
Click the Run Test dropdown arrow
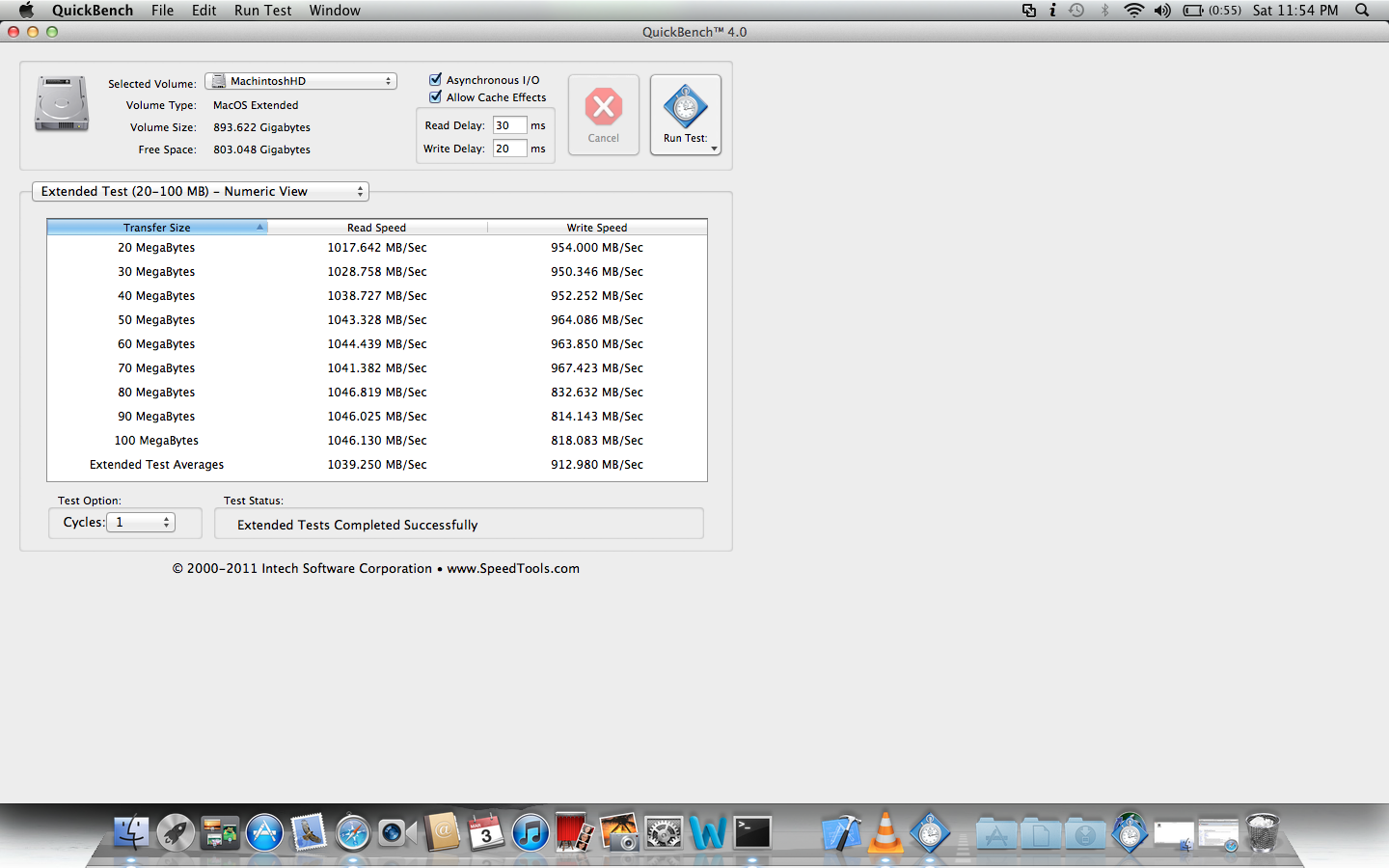click(x=714, y=149)
